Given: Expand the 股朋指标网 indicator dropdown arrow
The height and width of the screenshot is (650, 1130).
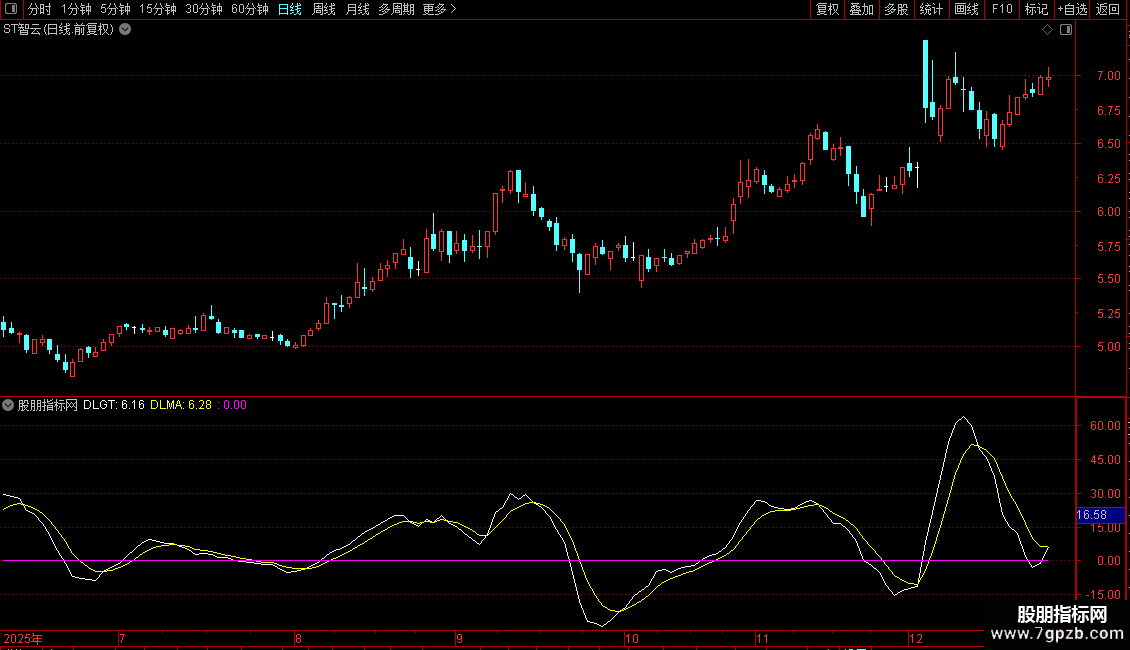Looking at the screenshot, I should click(9, 405).
